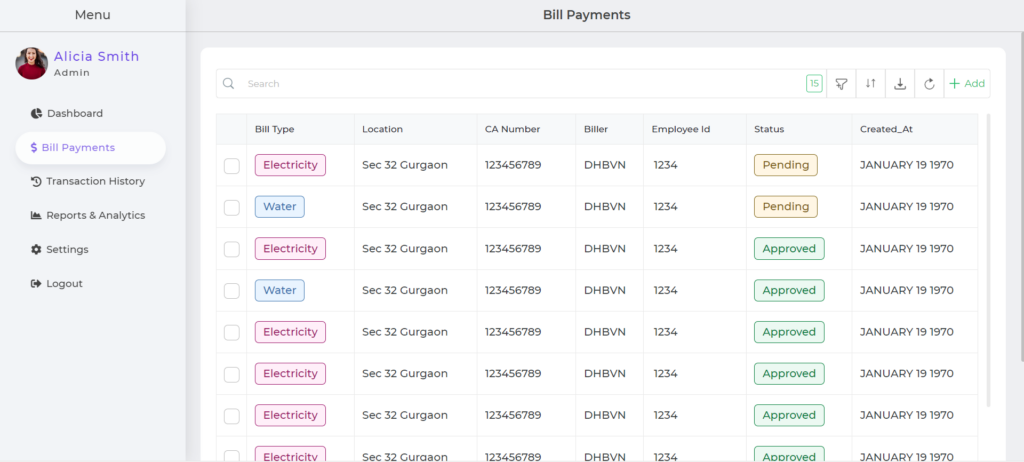Screen dimensions: 1024x462
Task: Go to Reports & Analytics page
Action: [x=88, y=215]
